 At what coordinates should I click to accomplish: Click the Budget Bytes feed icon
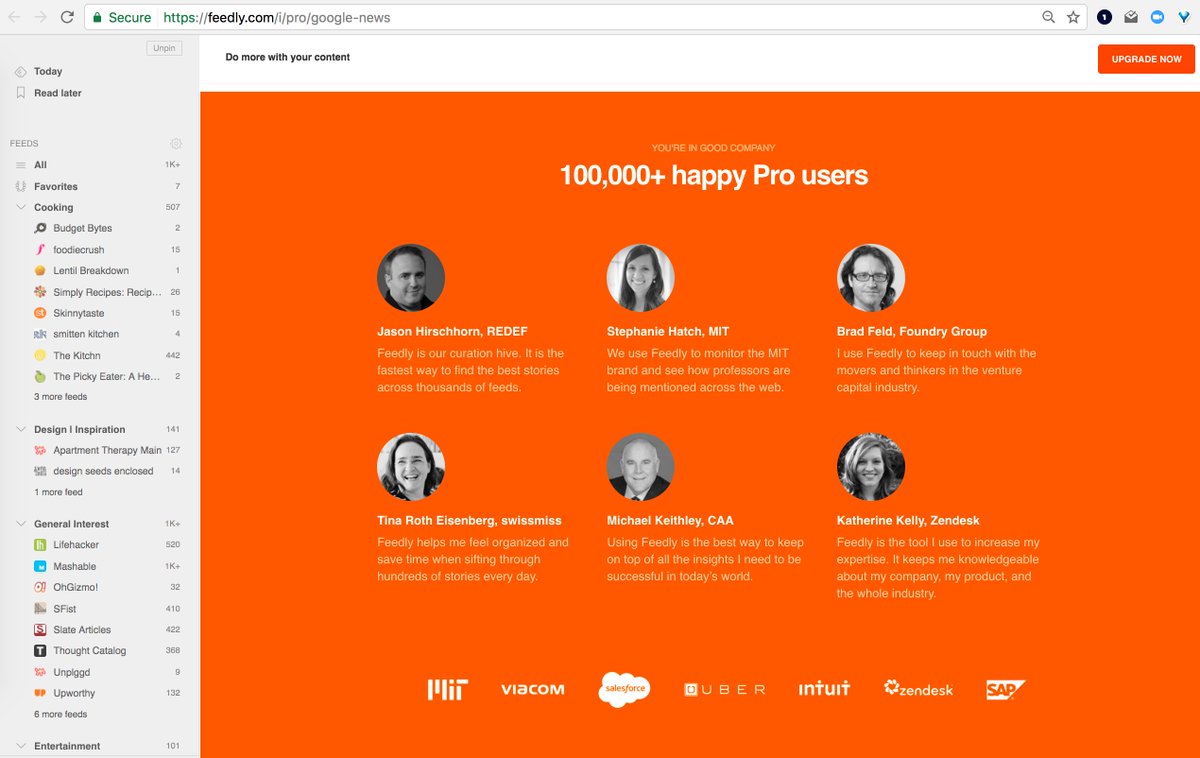pos(40,228)
